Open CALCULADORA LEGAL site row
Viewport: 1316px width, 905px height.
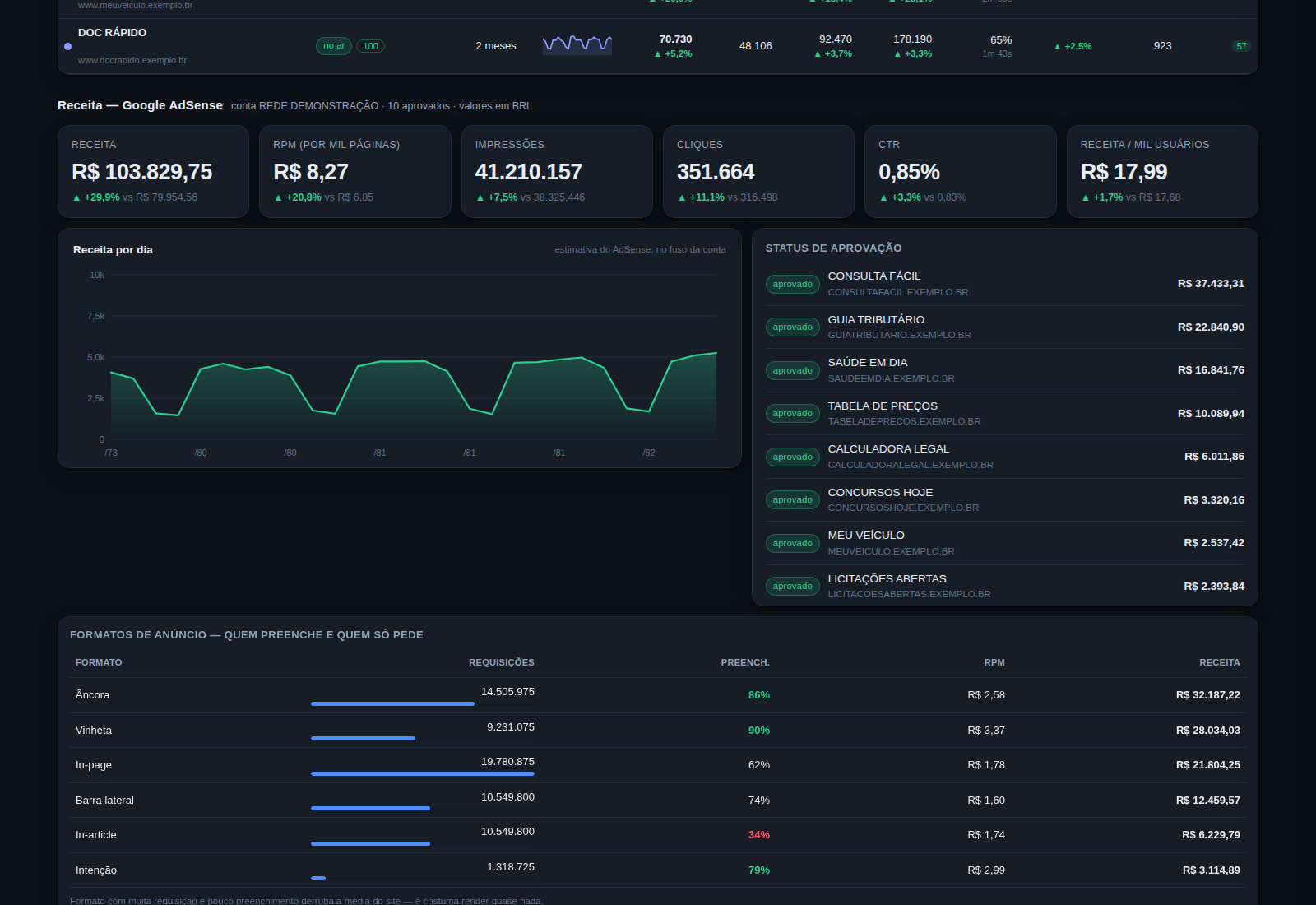[1005, 457]
